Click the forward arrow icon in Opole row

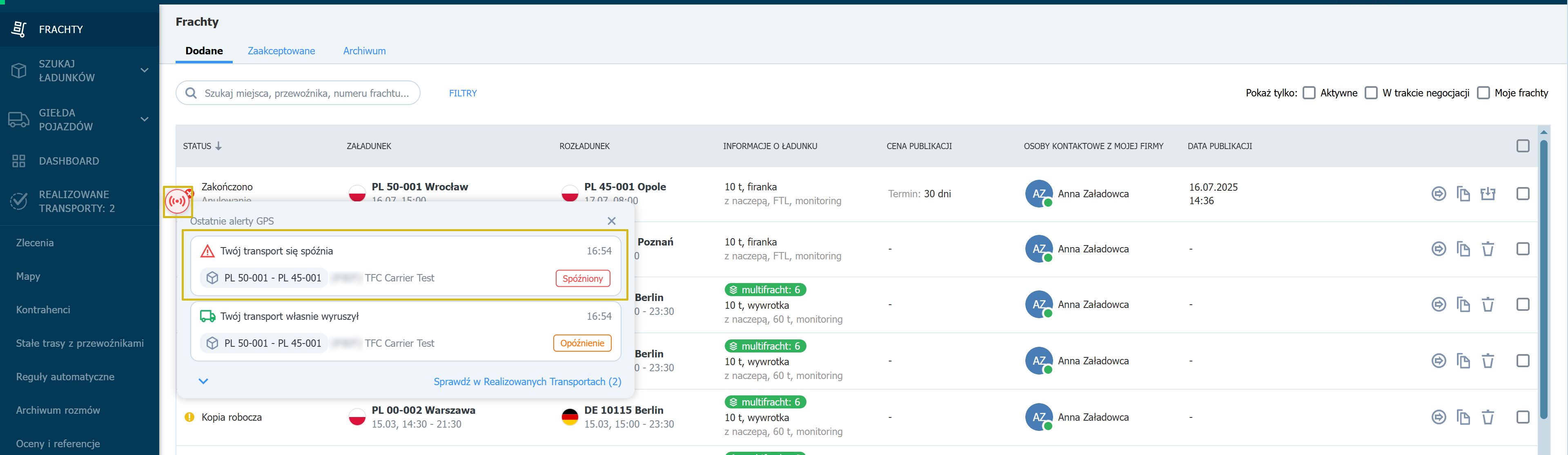pos(1438,194)
